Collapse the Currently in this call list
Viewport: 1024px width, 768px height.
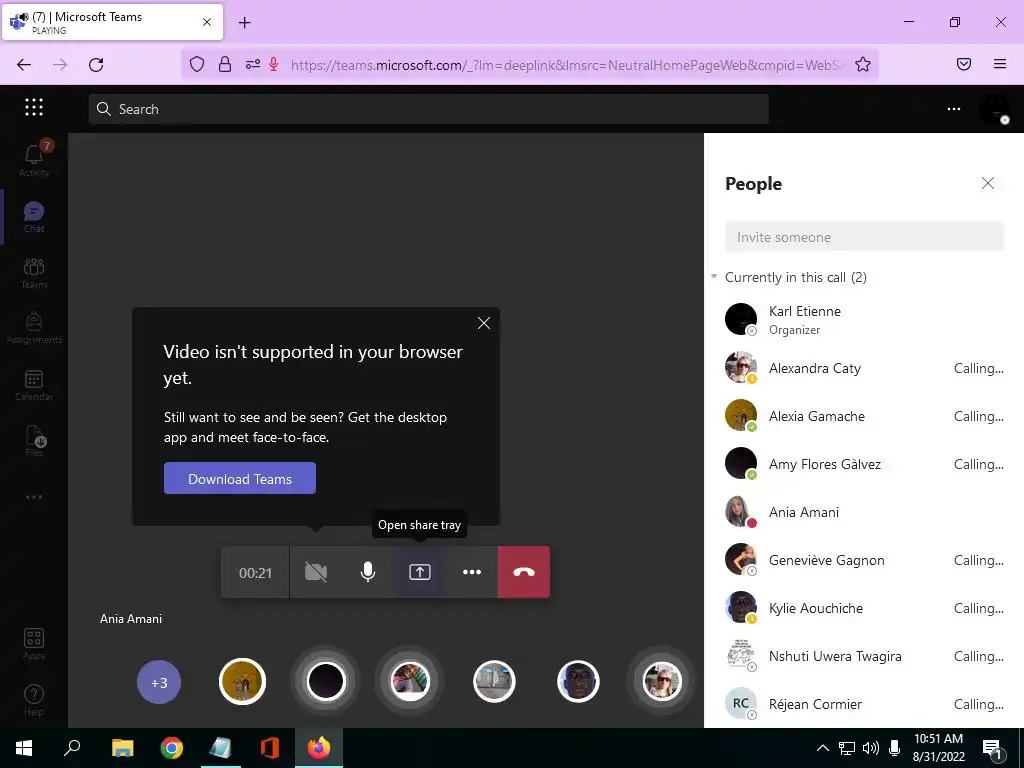point(714,277)
